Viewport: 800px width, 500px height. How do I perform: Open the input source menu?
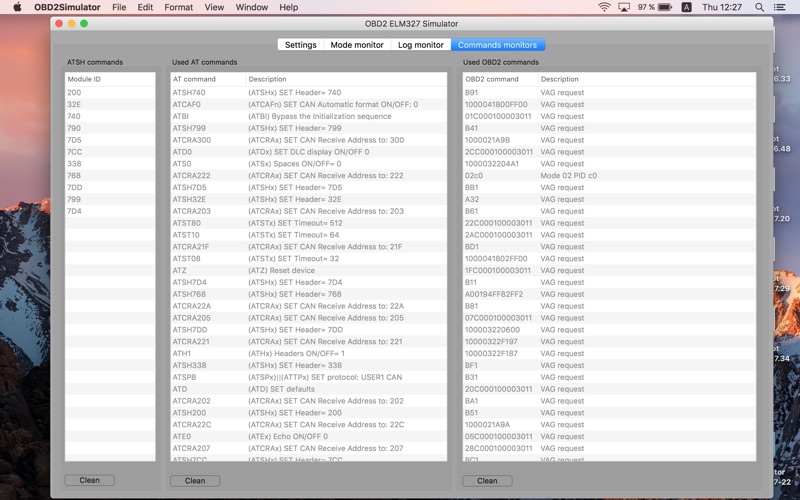point(687,7)
